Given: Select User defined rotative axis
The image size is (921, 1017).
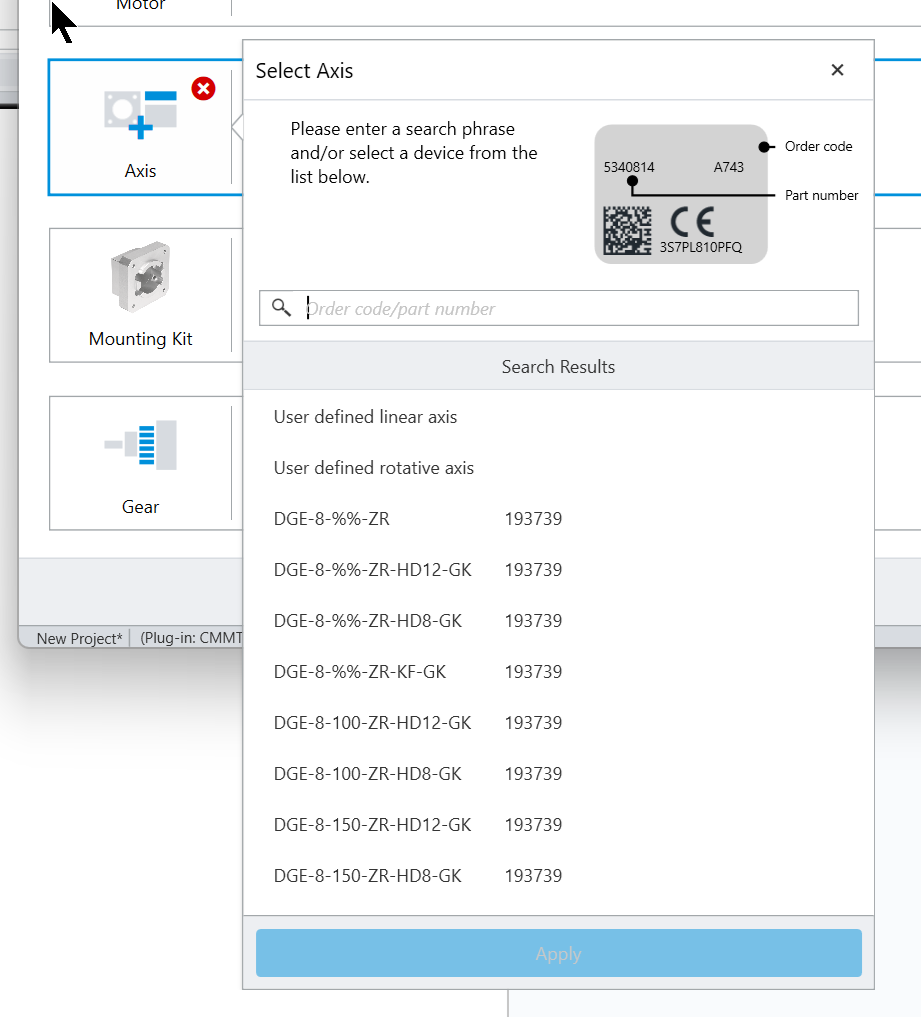Looking at the screenshot, I should 559,468.
